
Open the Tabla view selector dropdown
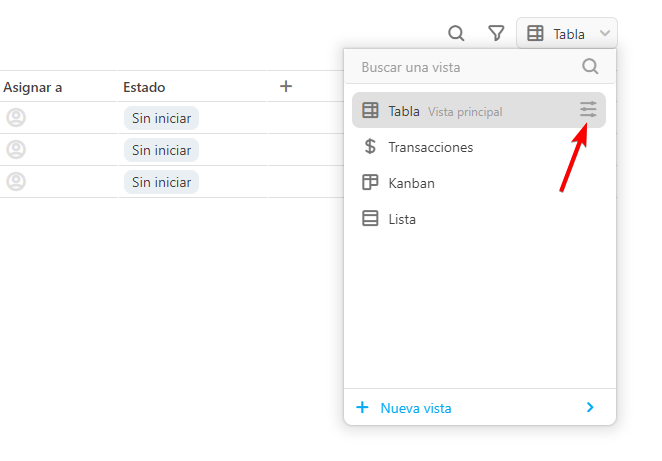click(567, 33)
